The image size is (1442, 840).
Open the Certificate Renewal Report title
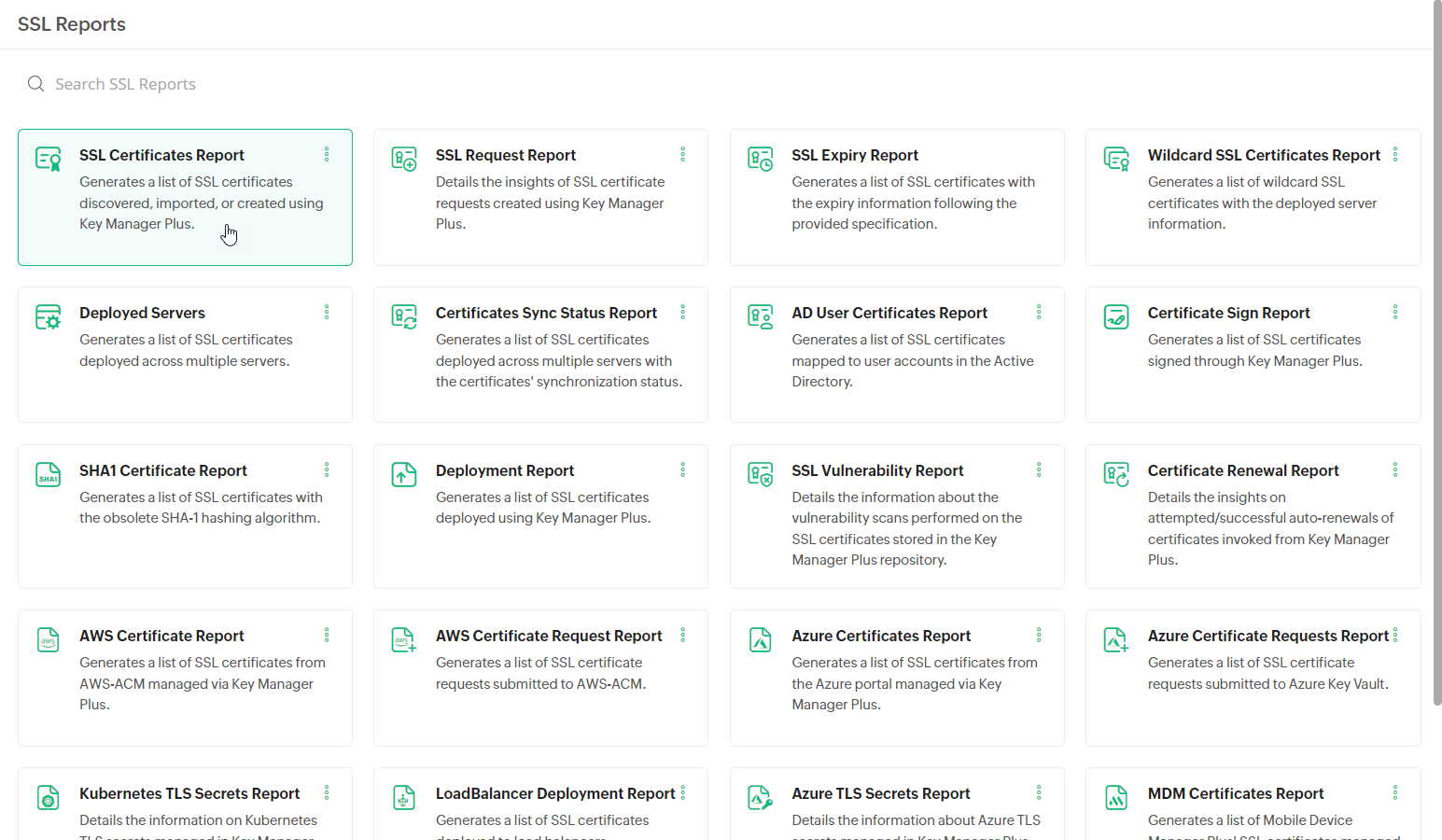[x=1243, y=470]
